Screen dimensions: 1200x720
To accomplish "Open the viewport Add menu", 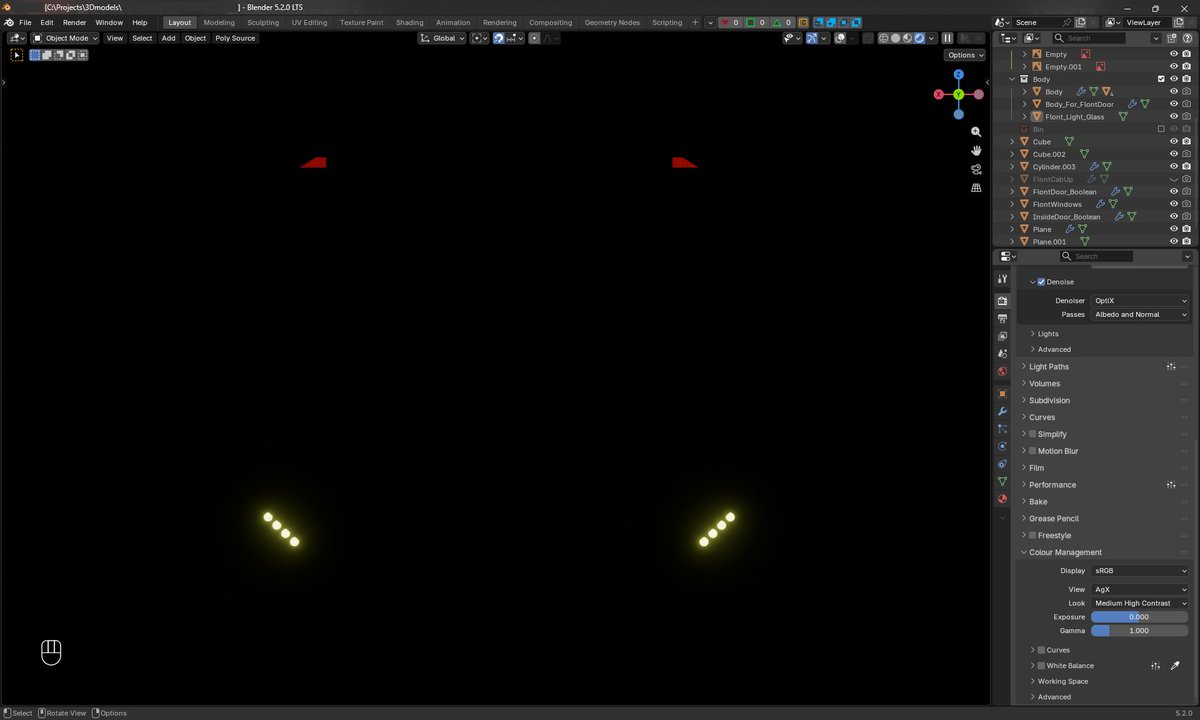I will tap(168, 38).
